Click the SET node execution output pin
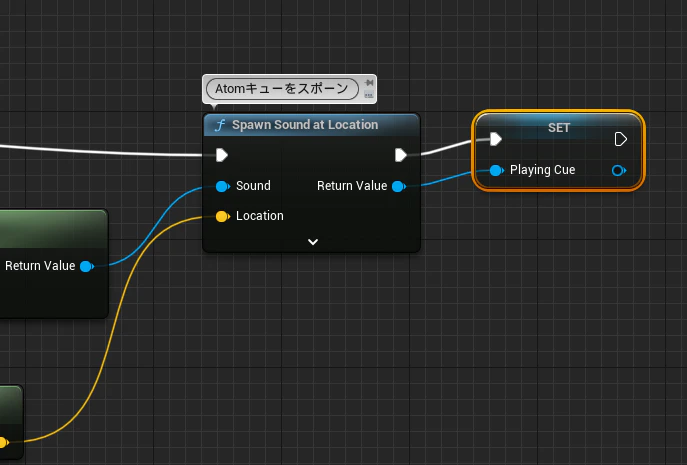 coord(620,139)
